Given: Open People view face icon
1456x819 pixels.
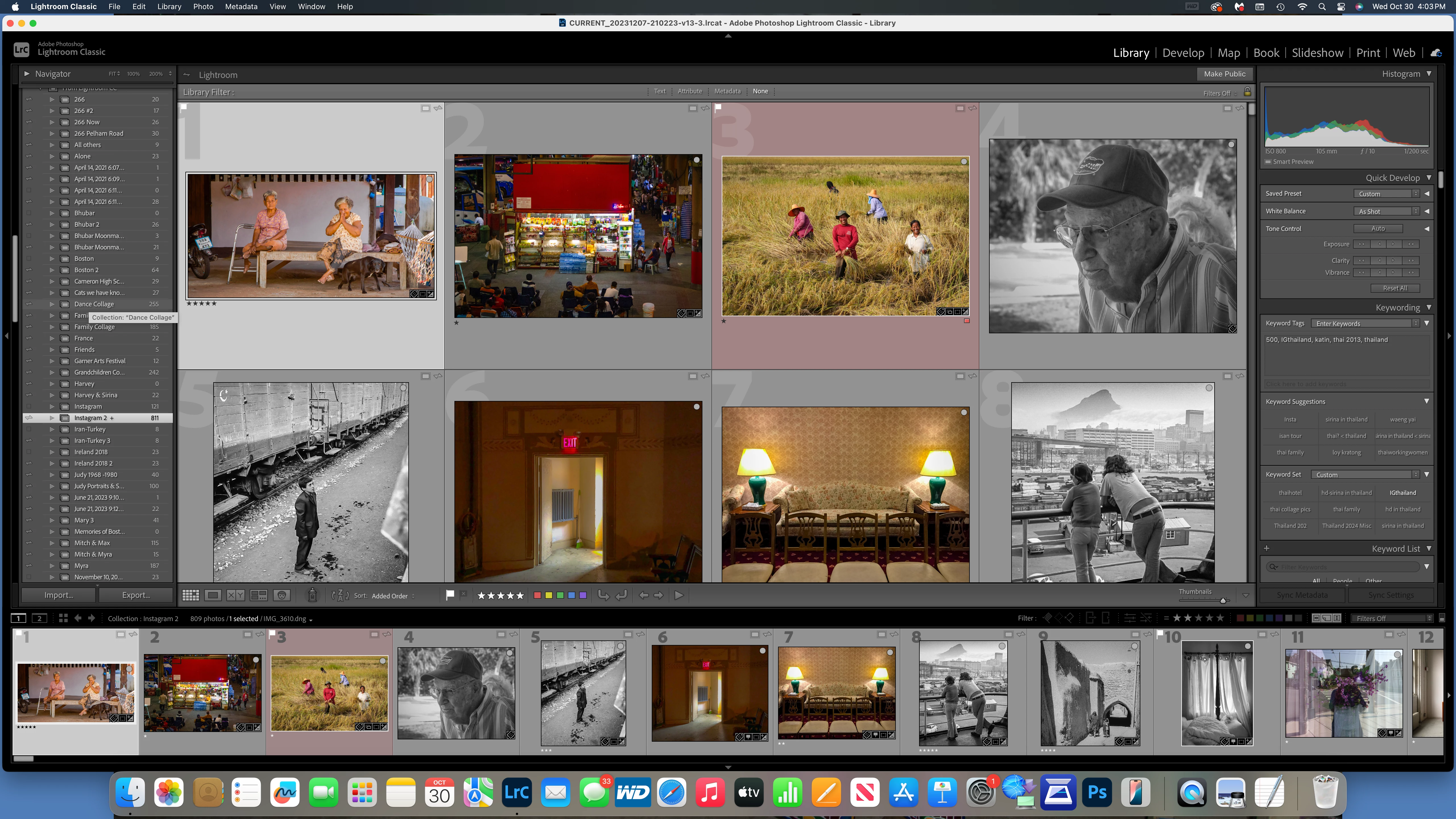Looking at the screenshot, I should point(282,595).
